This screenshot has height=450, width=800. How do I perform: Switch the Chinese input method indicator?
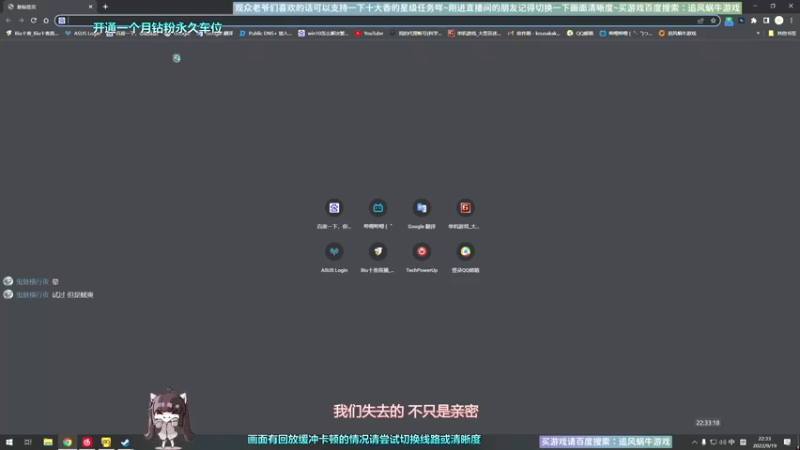(x=732, y=442)
